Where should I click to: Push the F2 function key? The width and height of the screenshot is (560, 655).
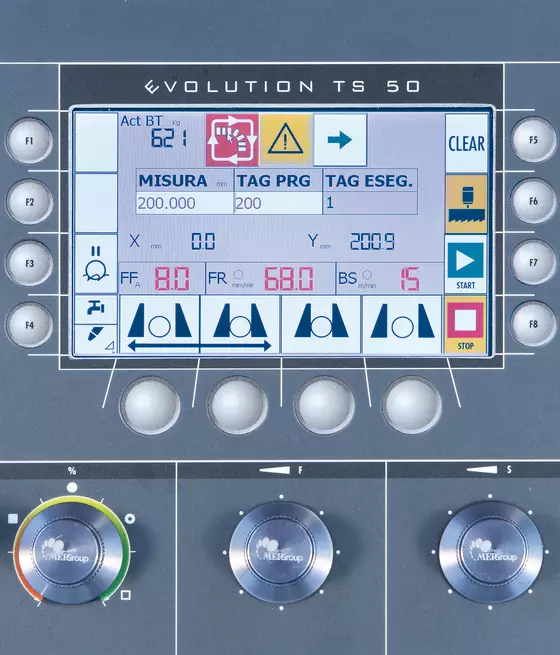29,202
